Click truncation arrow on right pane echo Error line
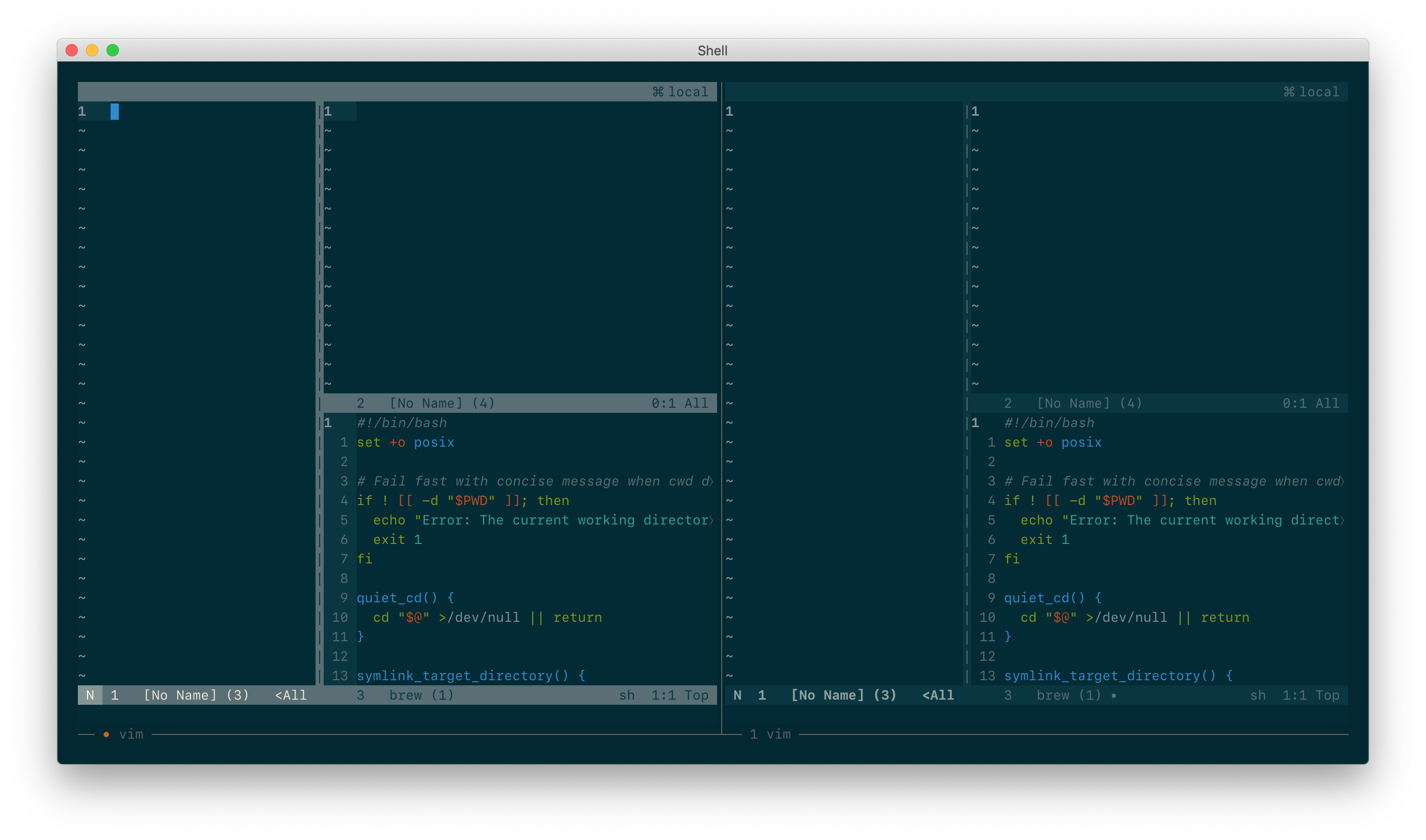This screenshot has width=1426, height=840. pyautogui.click(x=1342, y=521)
